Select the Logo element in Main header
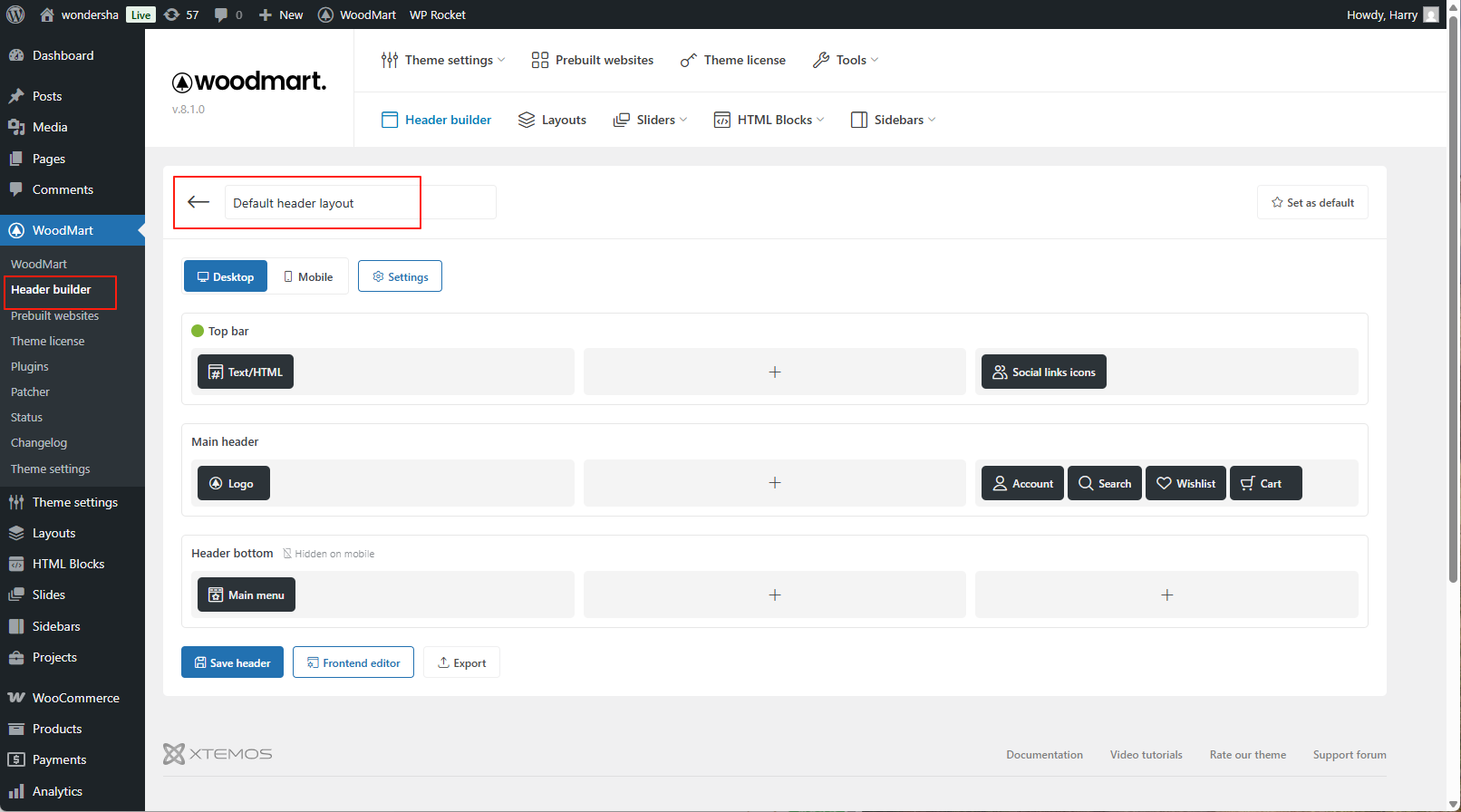 coord(233,483)
